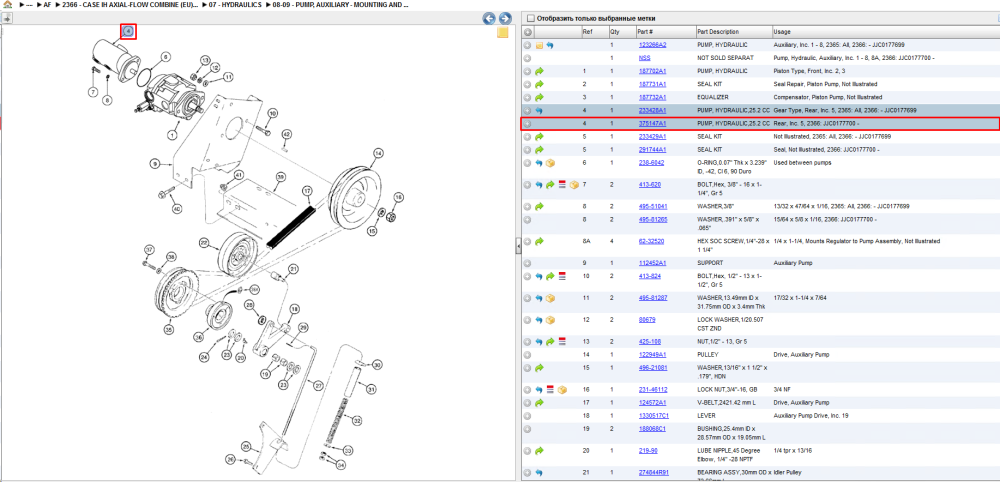The image size is (1000, 482).
Task: Click the pin icon at diagram toolbar left
Action: point(7,18)
